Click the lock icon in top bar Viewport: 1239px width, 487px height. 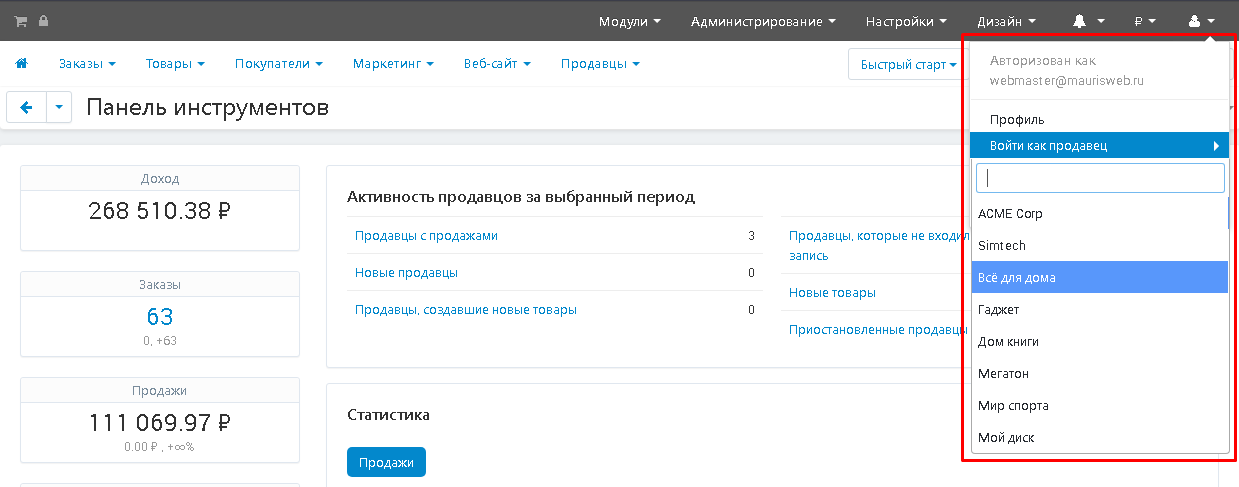43,20
